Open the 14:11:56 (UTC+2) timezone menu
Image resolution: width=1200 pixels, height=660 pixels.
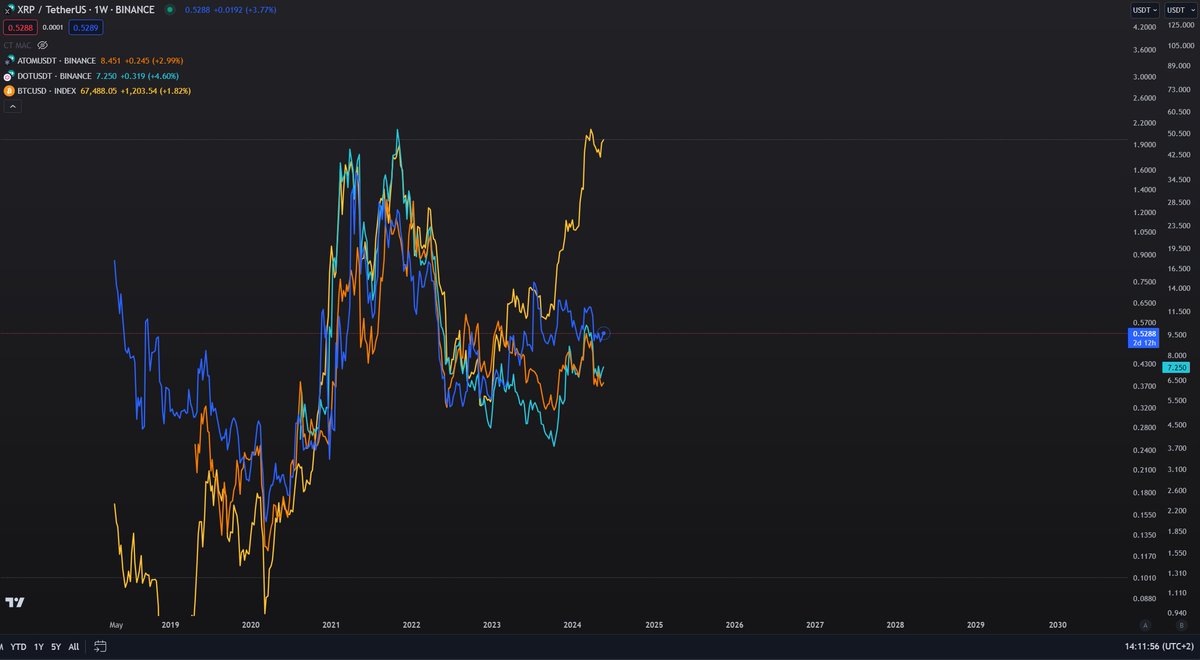tap(1159, 647)
